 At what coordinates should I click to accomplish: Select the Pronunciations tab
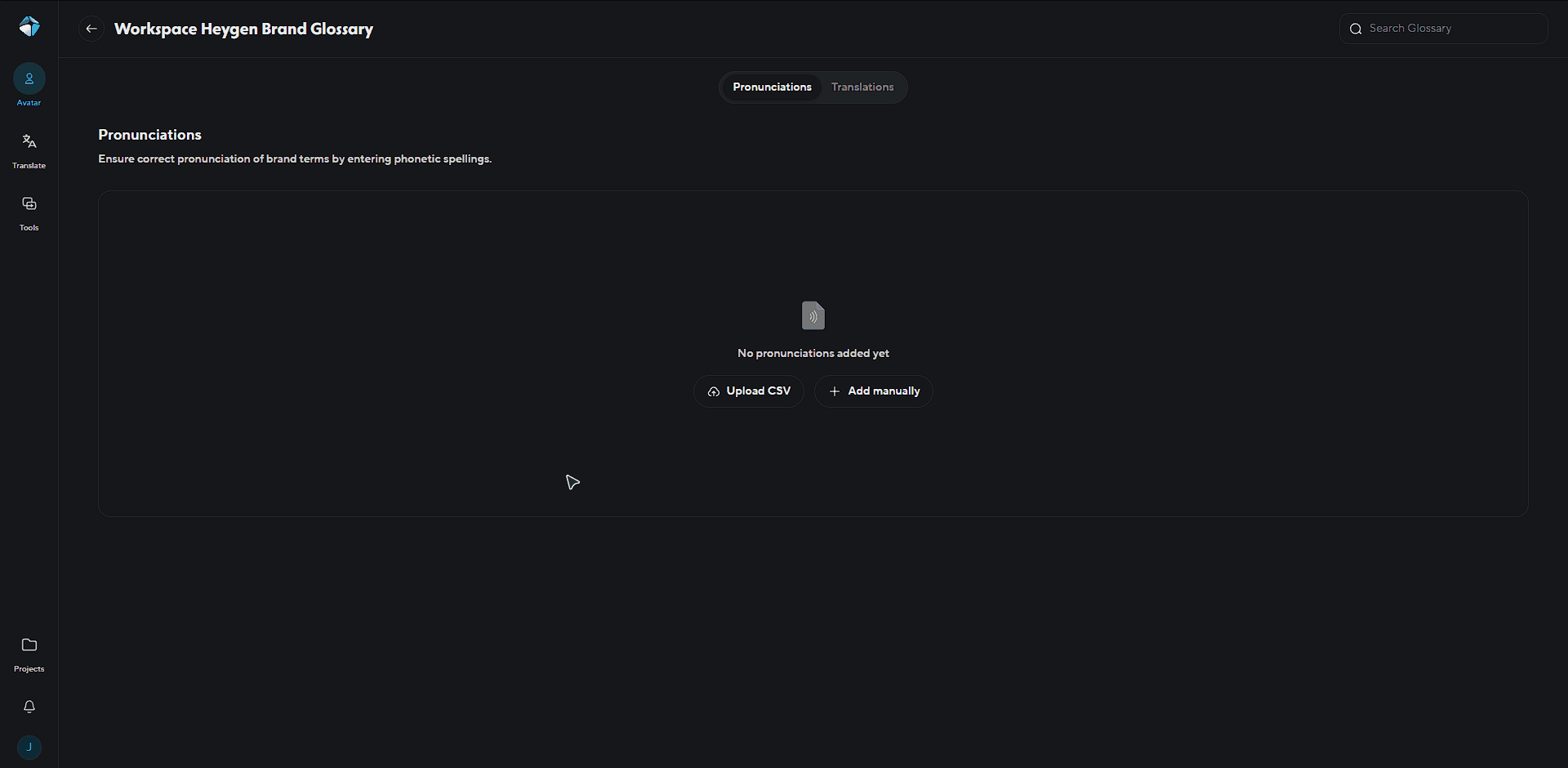coord(772,87)
